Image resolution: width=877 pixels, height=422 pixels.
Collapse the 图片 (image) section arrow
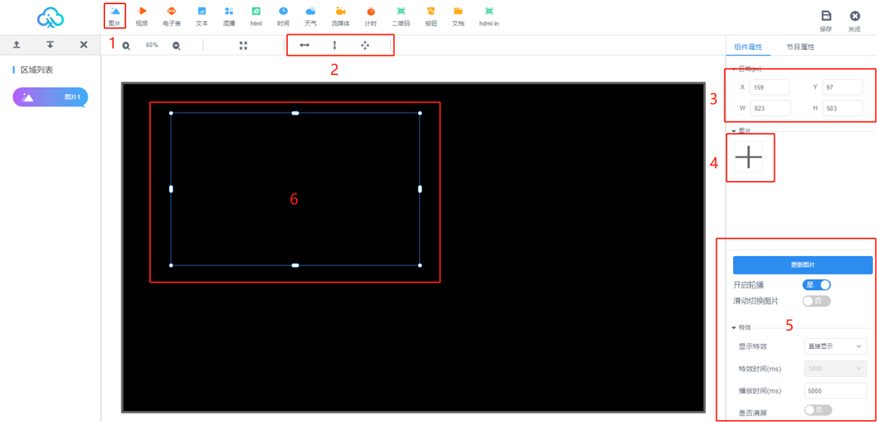tap(734, 131)
